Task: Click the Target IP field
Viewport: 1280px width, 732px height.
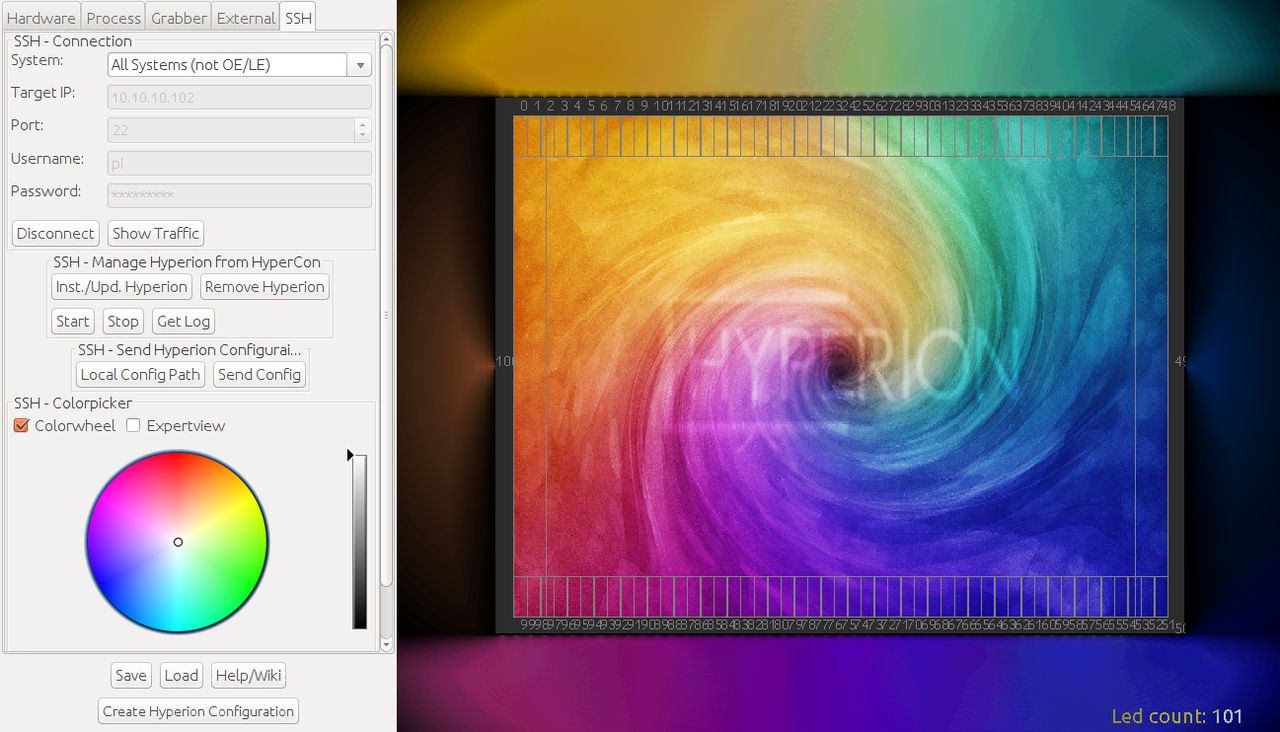Action: 239,97
